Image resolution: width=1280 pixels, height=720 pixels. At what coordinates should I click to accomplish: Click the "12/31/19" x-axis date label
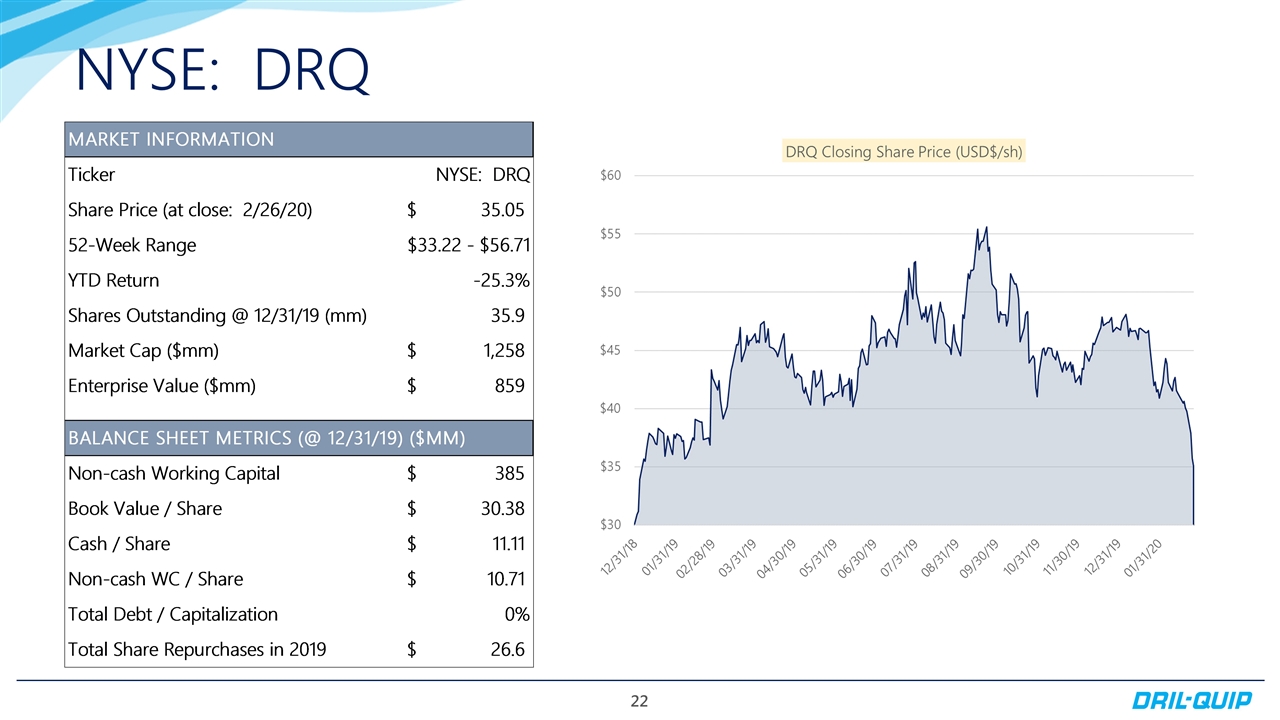click(1102, 556)
